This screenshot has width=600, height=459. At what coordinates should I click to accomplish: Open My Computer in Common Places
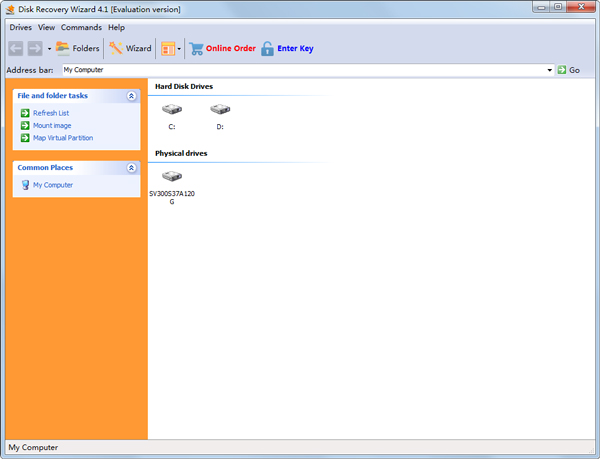(x=53, y=185)
